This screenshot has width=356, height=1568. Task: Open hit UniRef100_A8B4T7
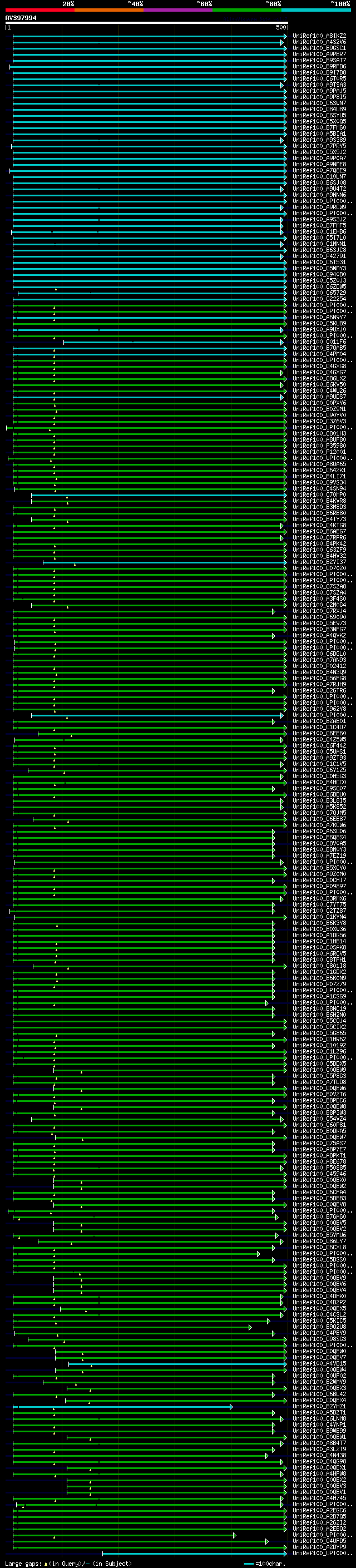point(319,1443)
